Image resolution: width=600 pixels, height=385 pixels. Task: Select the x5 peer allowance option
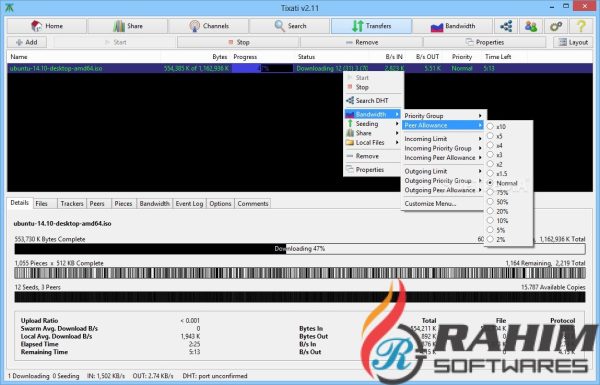click(508, 136)
